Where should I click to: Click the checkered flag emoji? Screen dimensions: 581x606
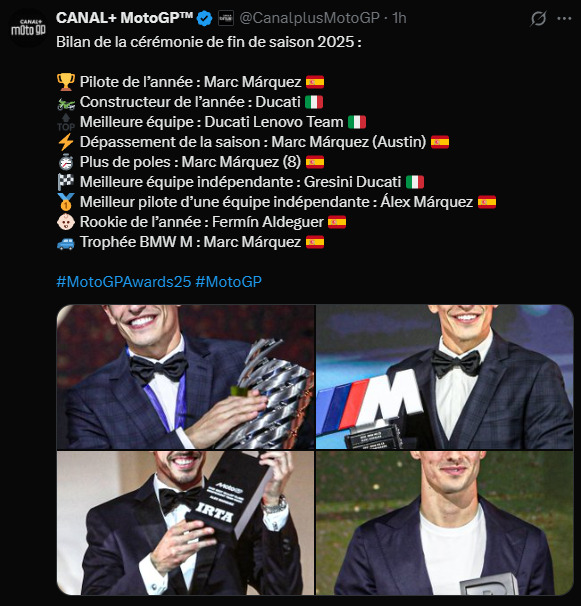(66, 182)
